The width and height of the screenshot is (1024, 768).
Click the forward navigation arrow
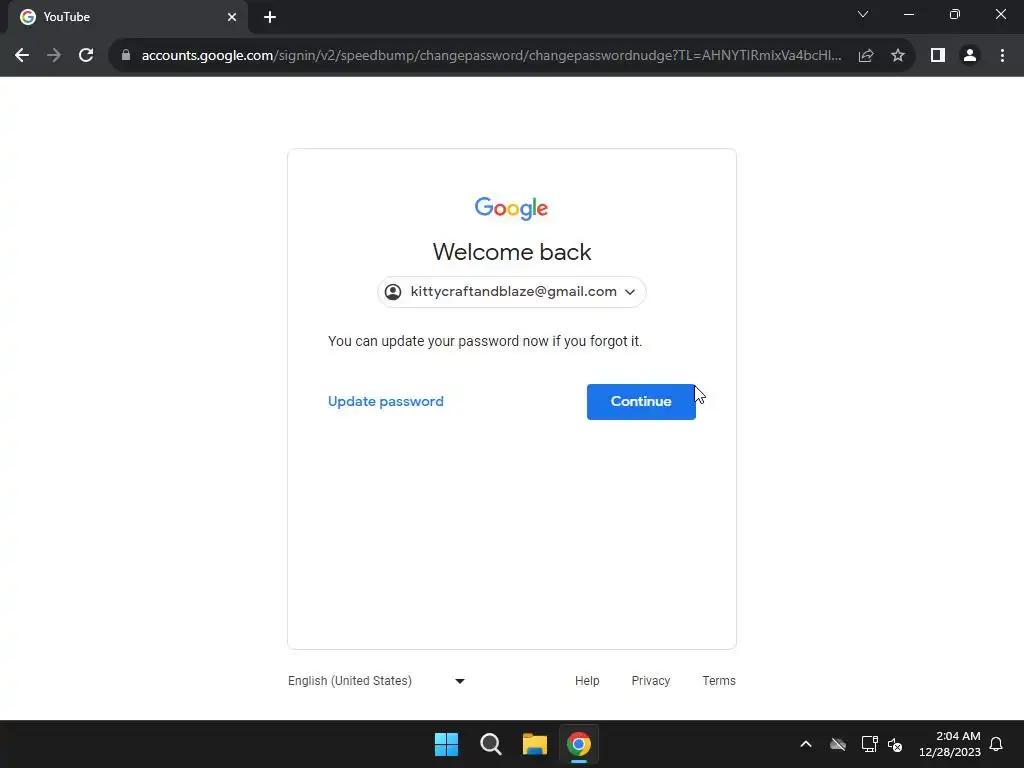click(54, 56)
